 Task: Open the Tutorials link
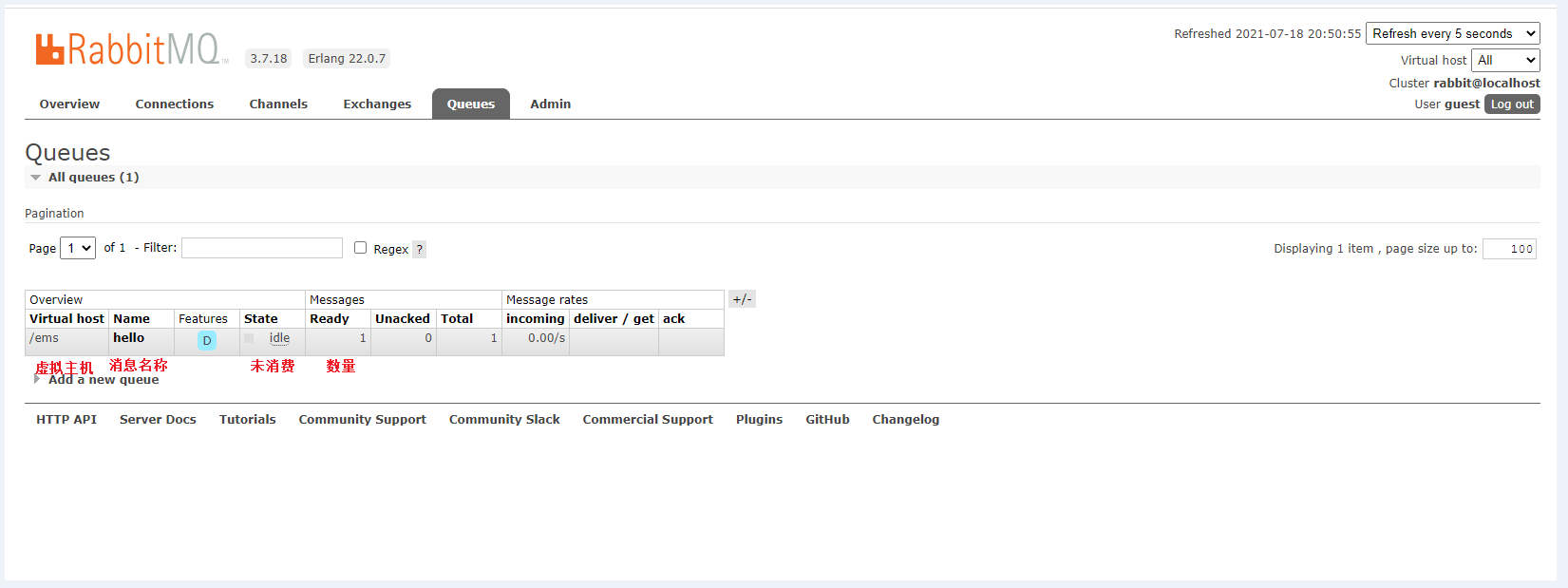[x=248, y=420]
